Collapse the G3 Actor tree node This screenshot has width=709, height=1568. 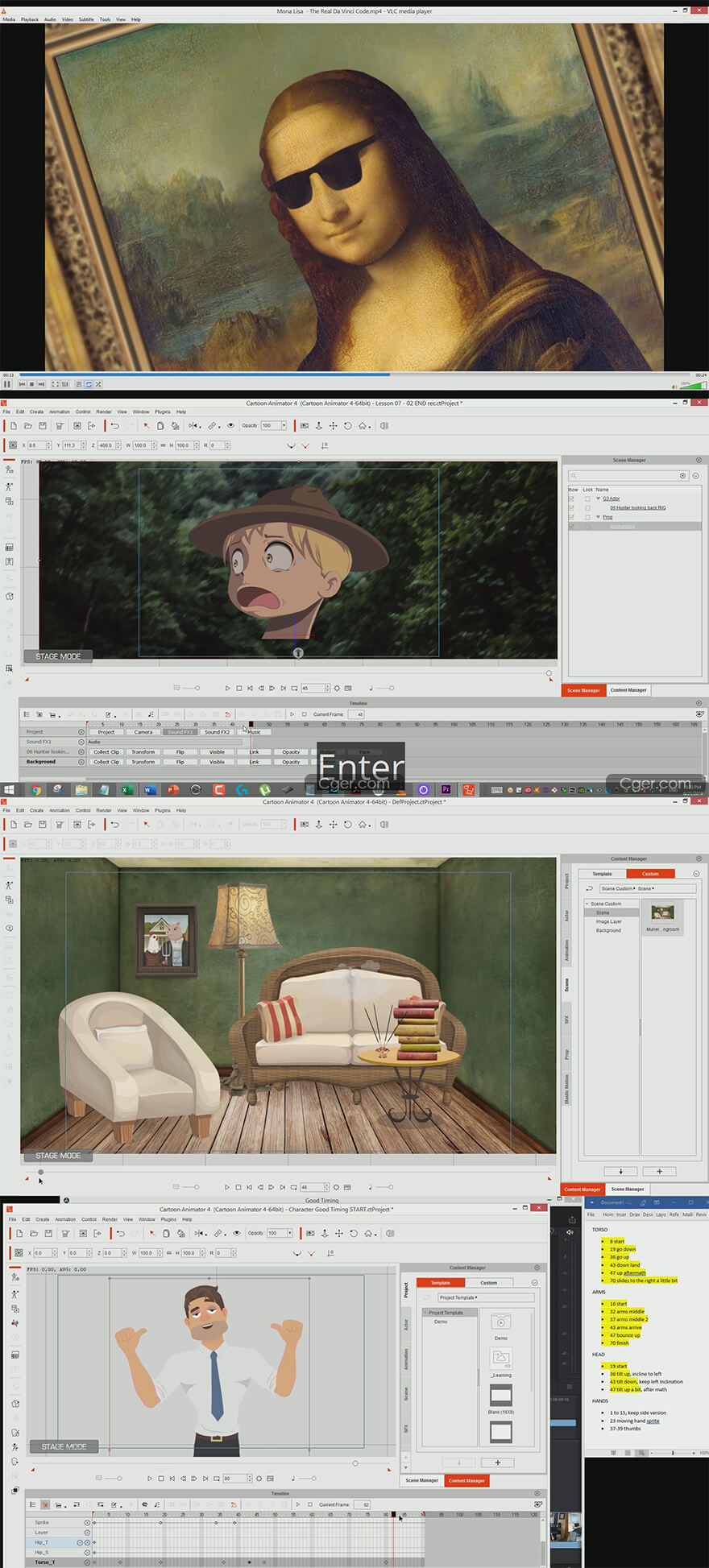(x=598, y=499)
